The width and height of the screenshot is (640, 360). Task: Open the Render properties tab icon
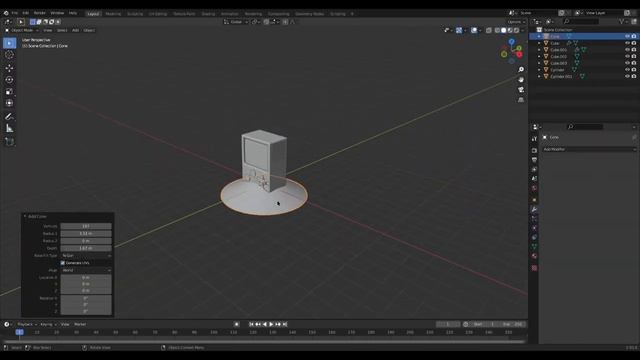pyautogui.click(x=534, y=151)
